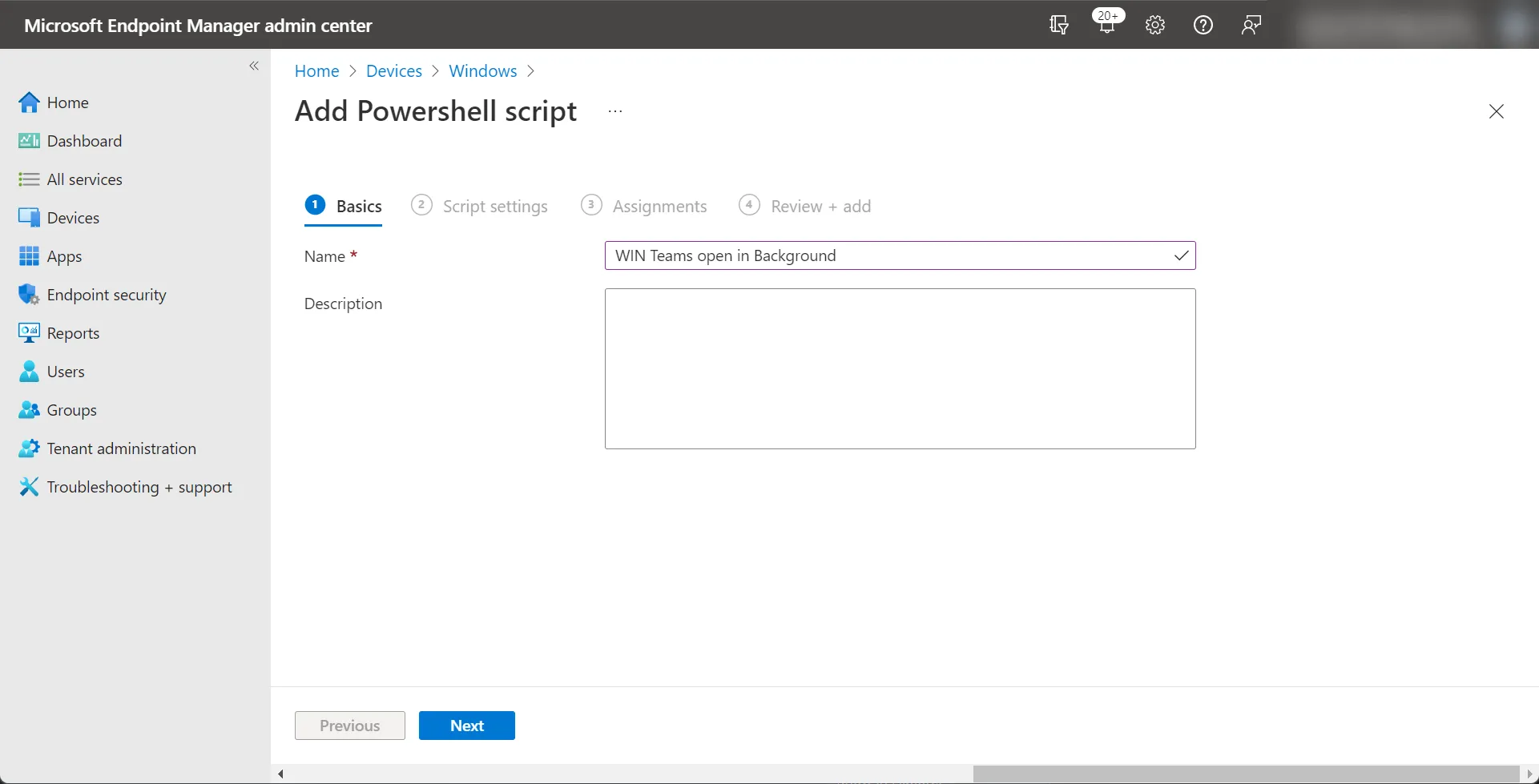Click the Dashboard chart icon
The image size is (1539, 784).
29,141
